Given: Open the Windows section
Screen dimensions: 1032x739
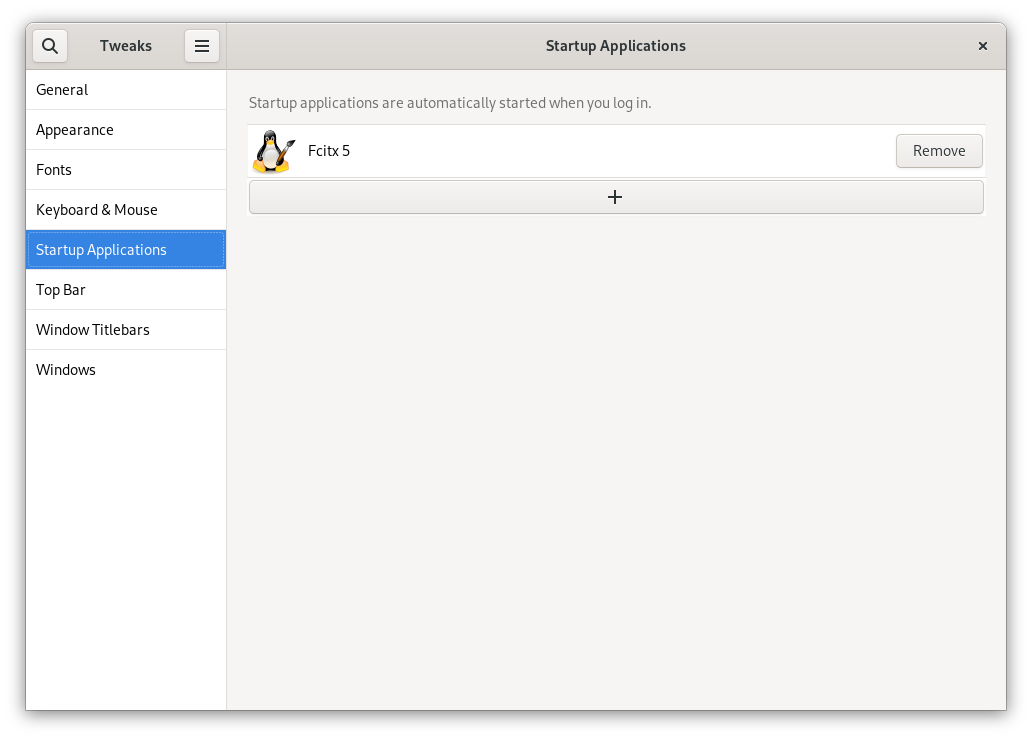Looking at the screenshot, I should tap(126, 370).
